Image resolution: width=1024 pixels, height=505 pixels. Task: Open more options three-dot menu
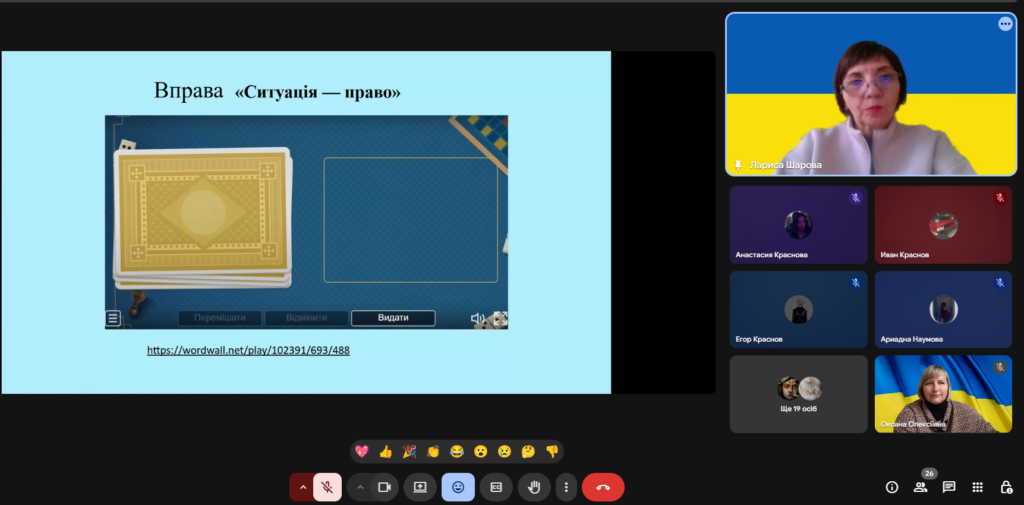coord(566,487)
